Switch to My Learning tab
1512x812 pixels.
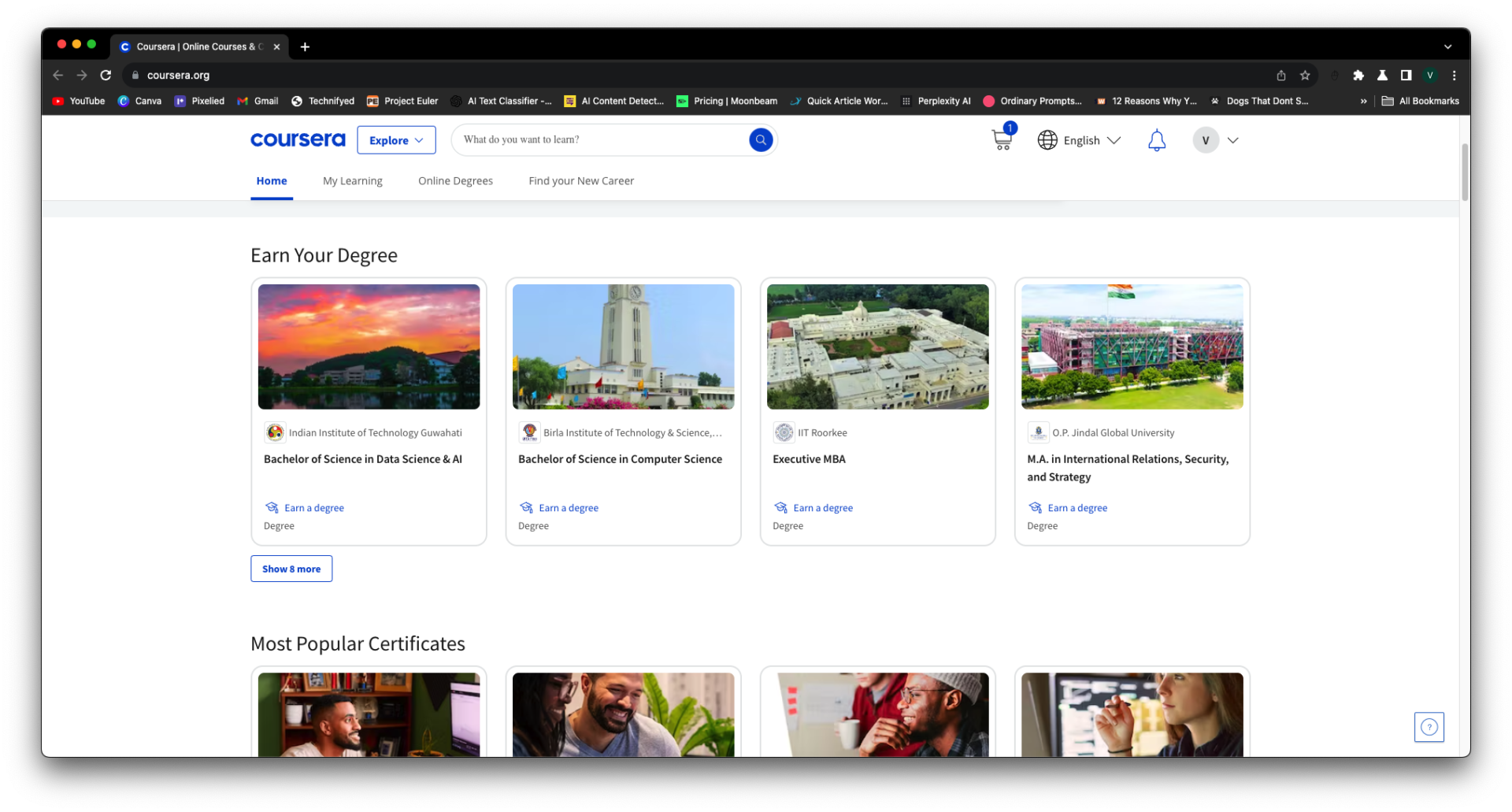pyautogui.click(x=352, y=181)
